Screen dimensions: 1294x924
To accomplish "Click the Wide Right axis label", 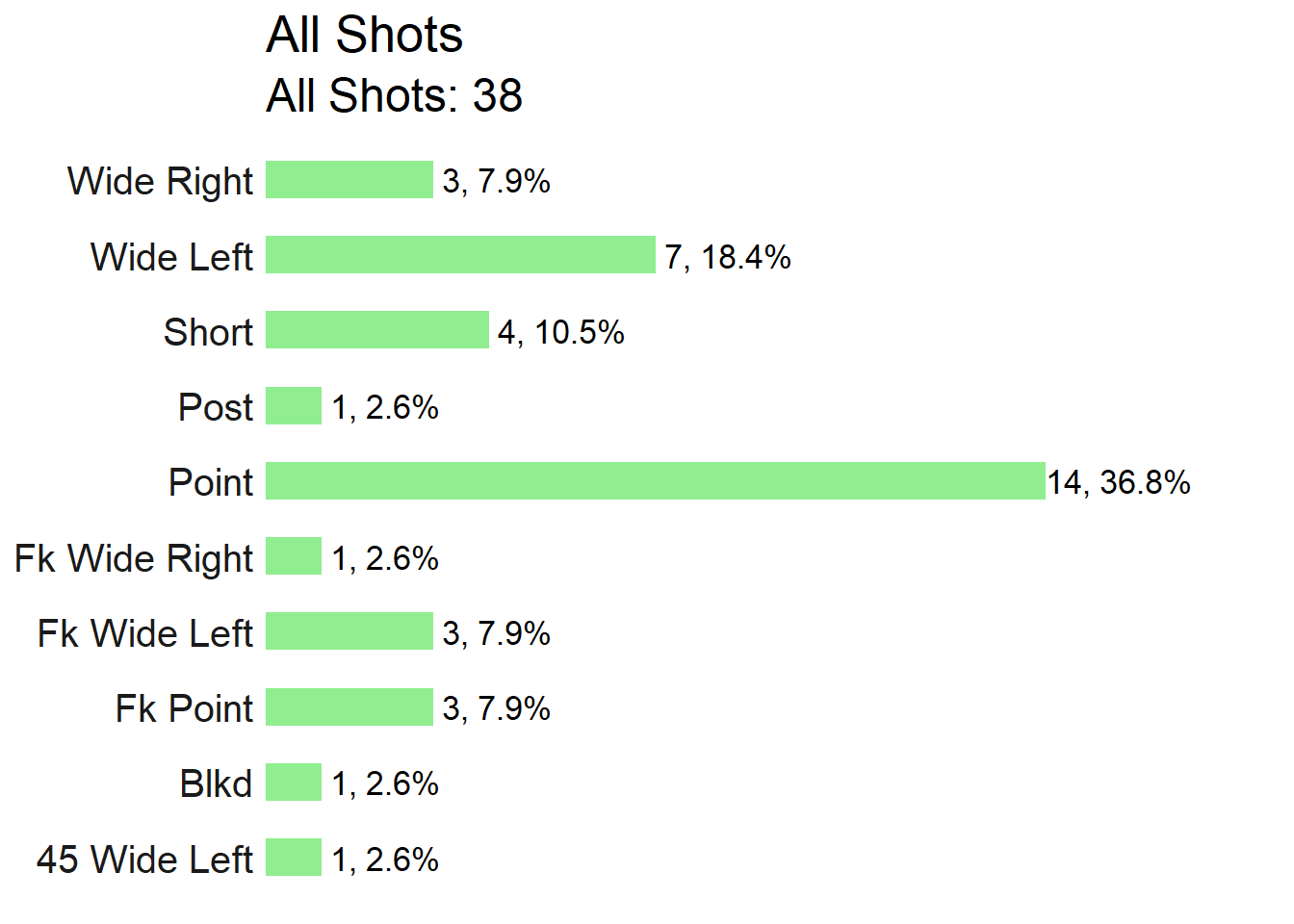I will tap(160, 182).
